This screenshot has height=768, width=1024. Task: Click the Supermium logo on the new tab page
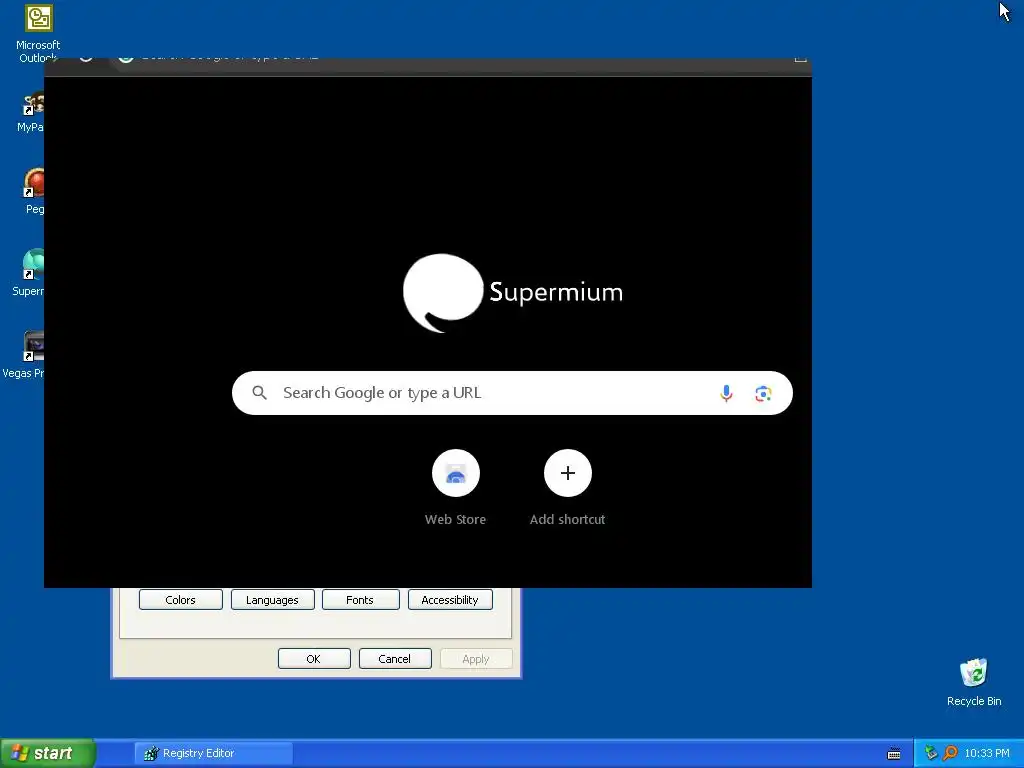pyautogui.click(x=513, y=293)
